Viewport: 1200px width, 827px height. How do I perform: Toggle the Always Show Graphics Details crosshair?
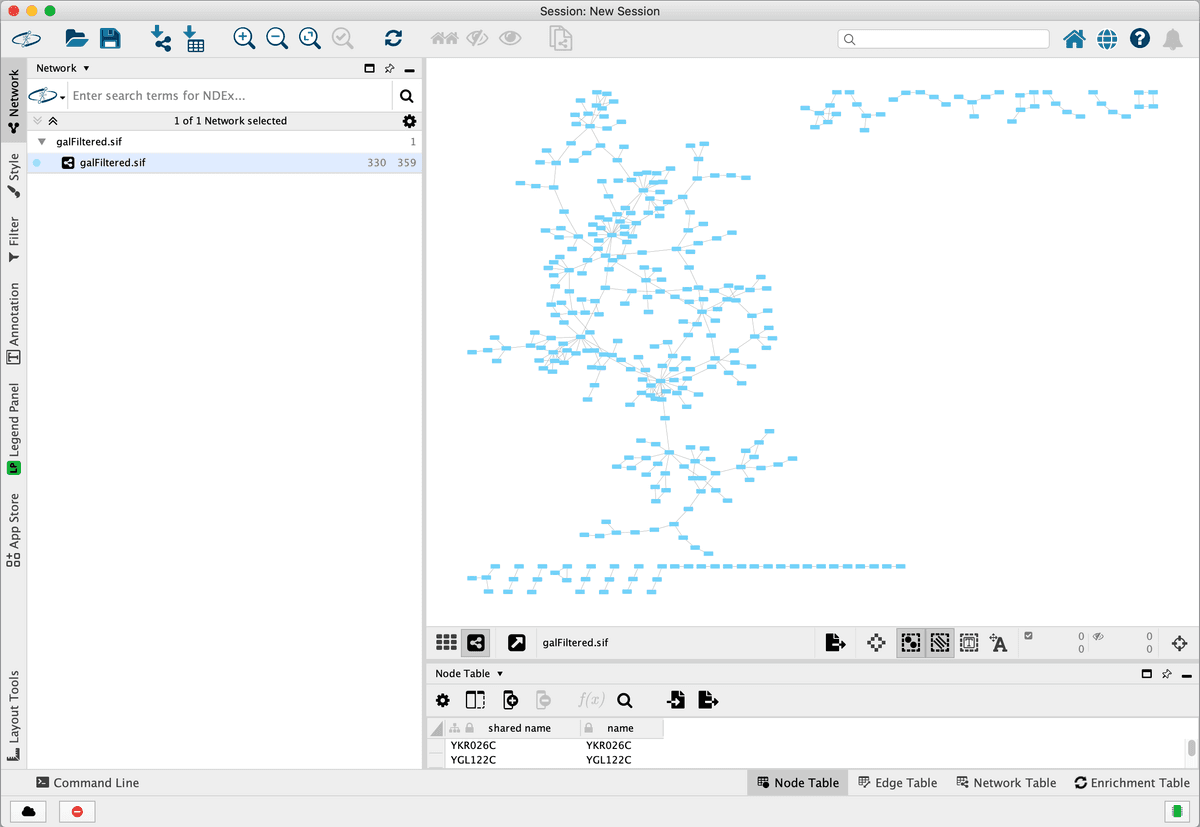click(876, 643)
